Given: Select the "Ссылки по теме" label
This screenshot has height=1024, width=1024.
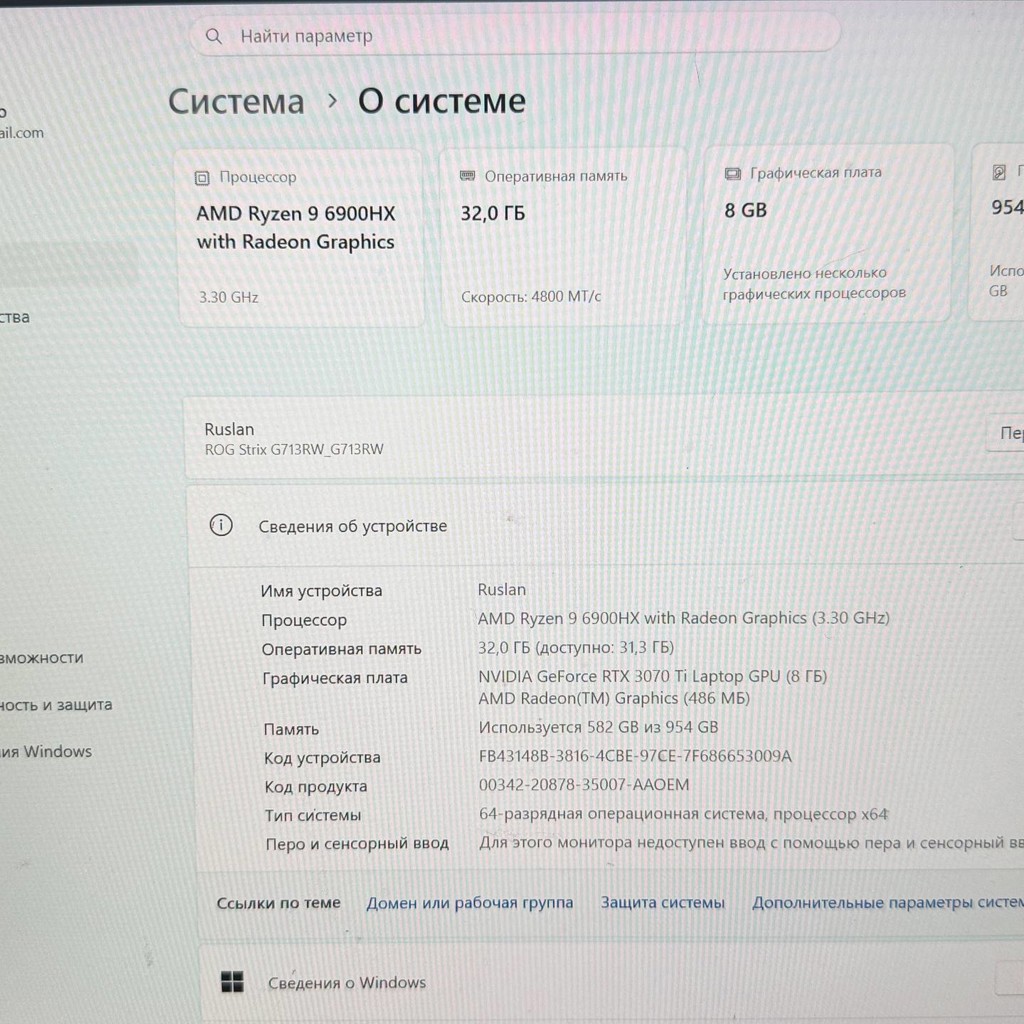Looking at the screenshot, I should coord(279,903).
